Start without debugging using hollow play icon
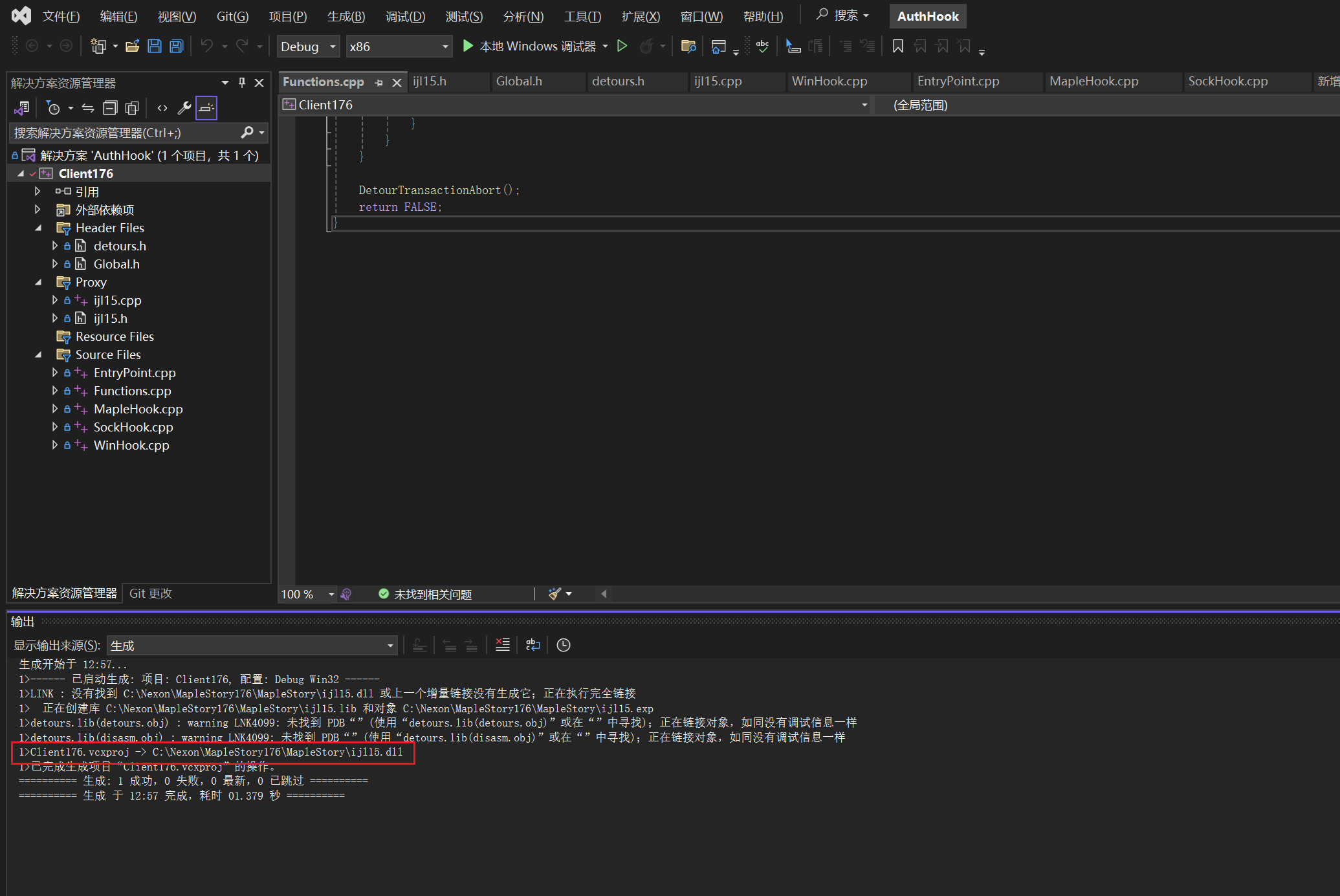The width and height of the screenshot is (1340, 896). tap(622, 46)
